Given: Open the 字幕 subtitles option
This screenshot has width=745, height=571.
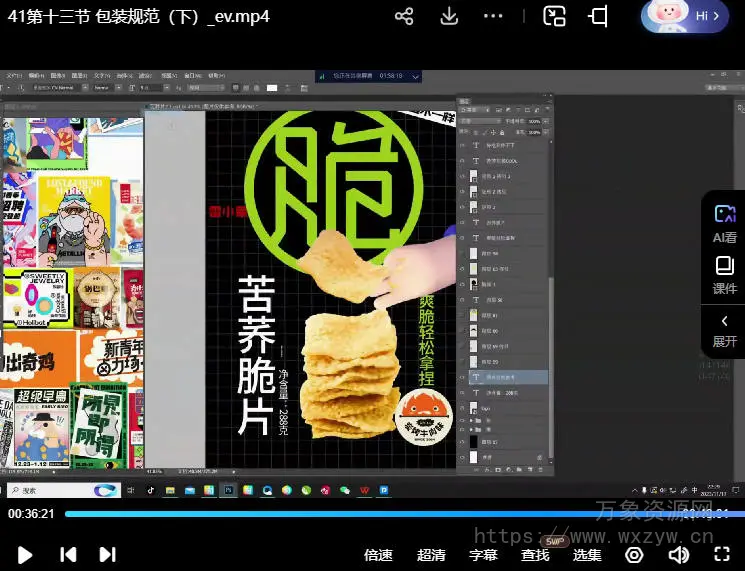Looking at the screenshot, I should pyautogui.click(x=483, y=555).
